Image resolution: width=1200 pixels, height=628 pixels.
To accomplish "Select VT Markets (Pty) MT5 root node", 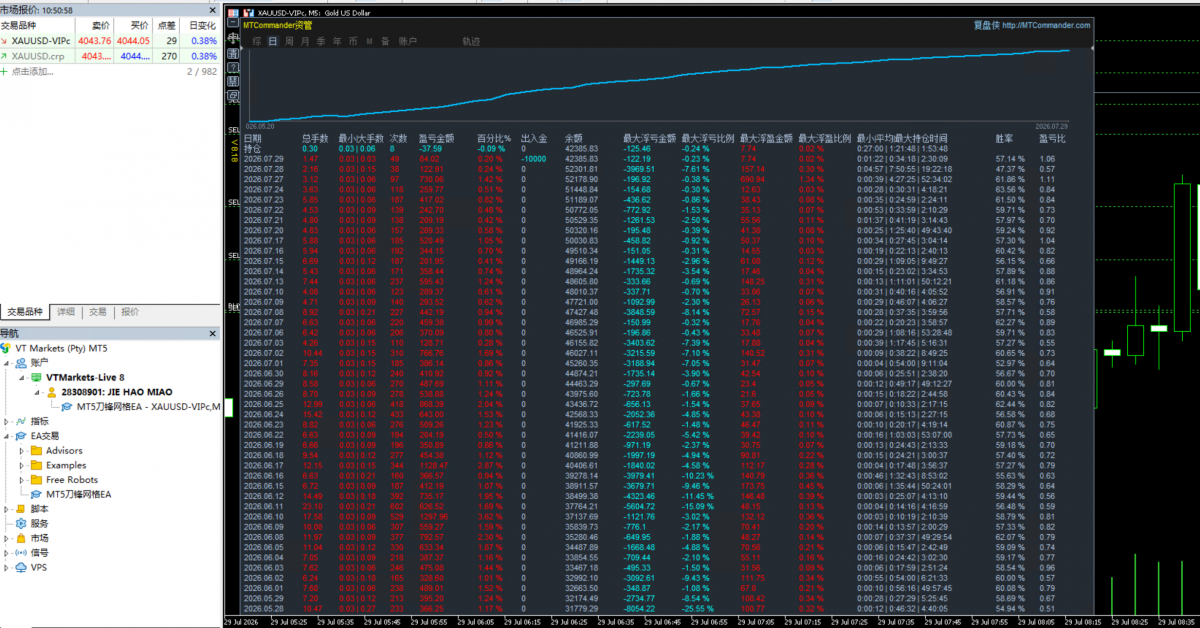I will coord(62,348).
